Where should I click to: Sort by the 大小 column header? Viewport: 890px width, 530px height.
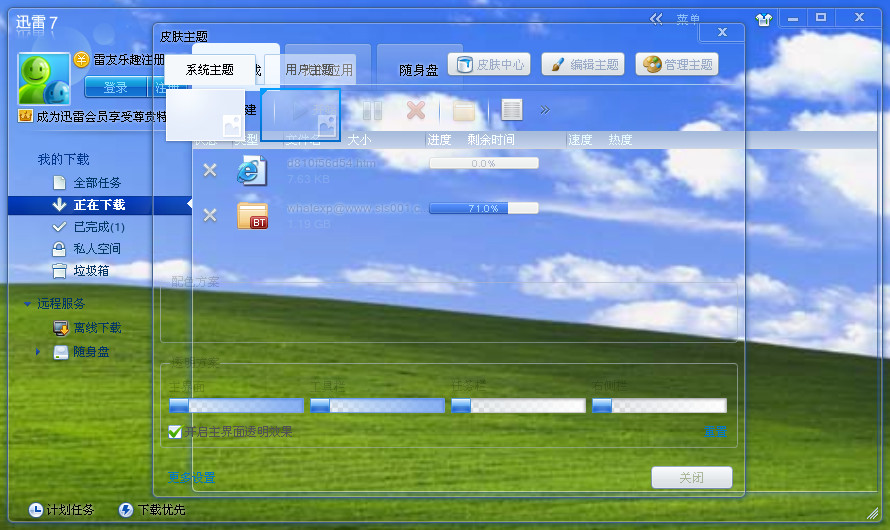tap(359, 140)
